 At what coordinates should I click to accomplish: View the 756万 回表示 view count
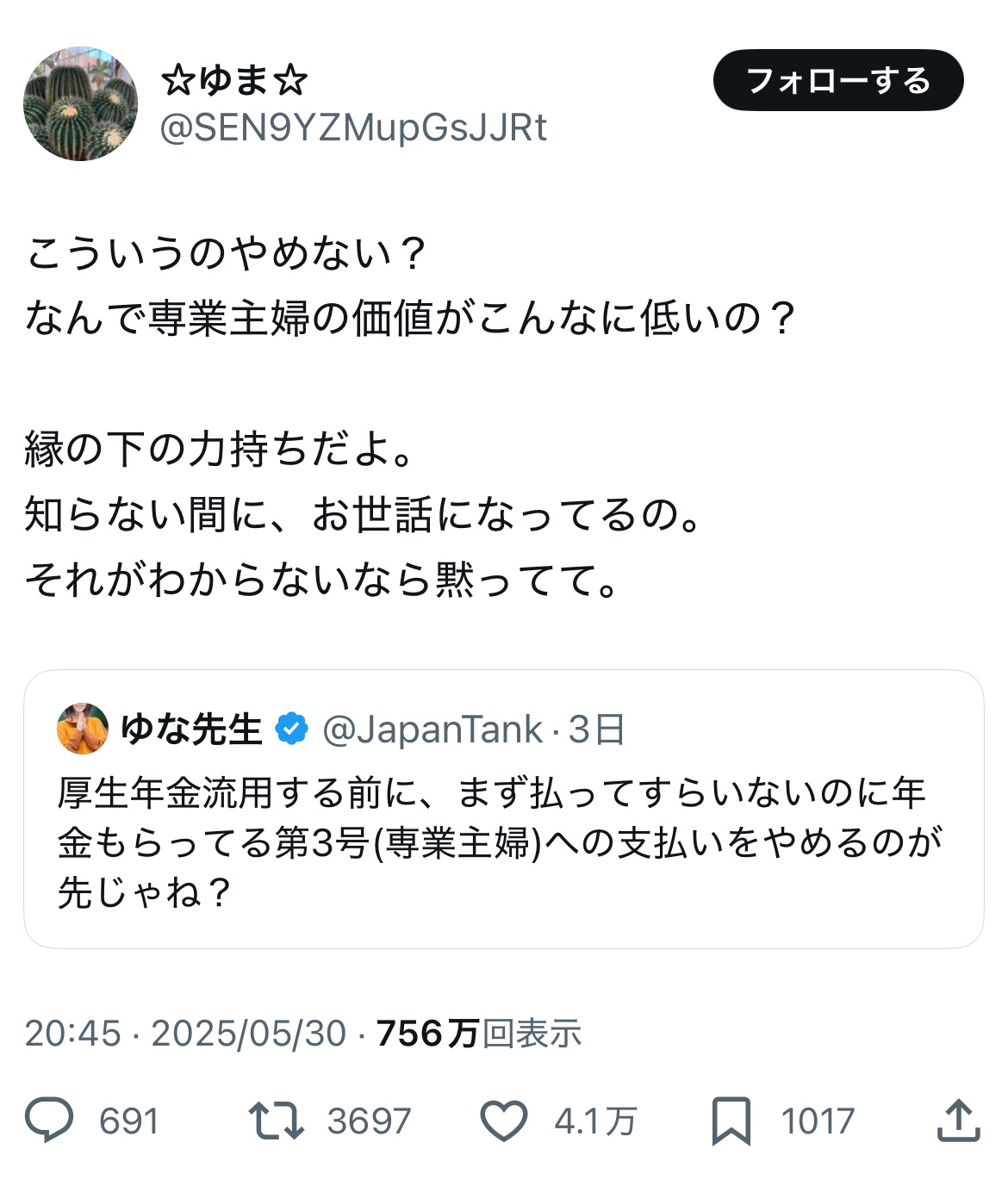479,1033
